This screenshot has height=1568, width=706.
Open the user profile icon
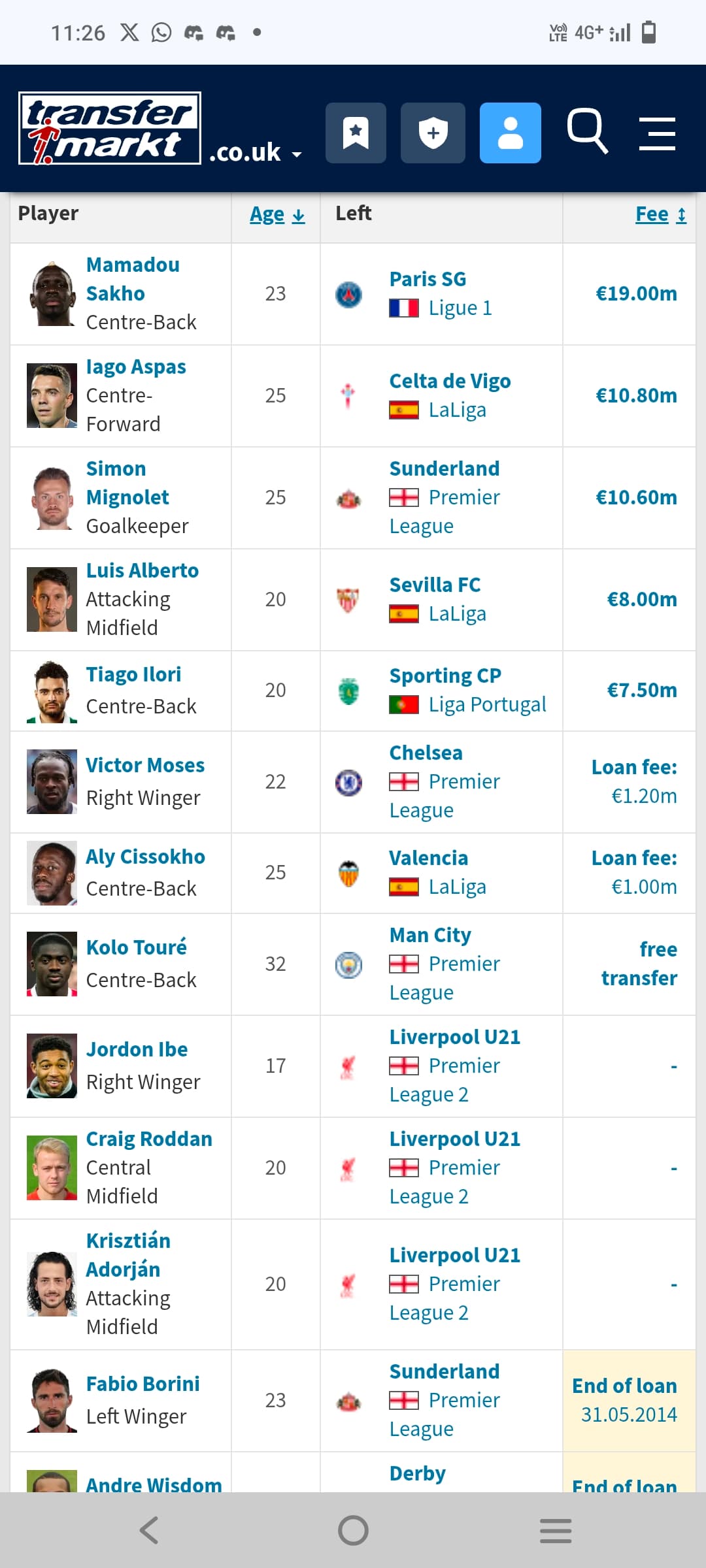tap(510, 133)
